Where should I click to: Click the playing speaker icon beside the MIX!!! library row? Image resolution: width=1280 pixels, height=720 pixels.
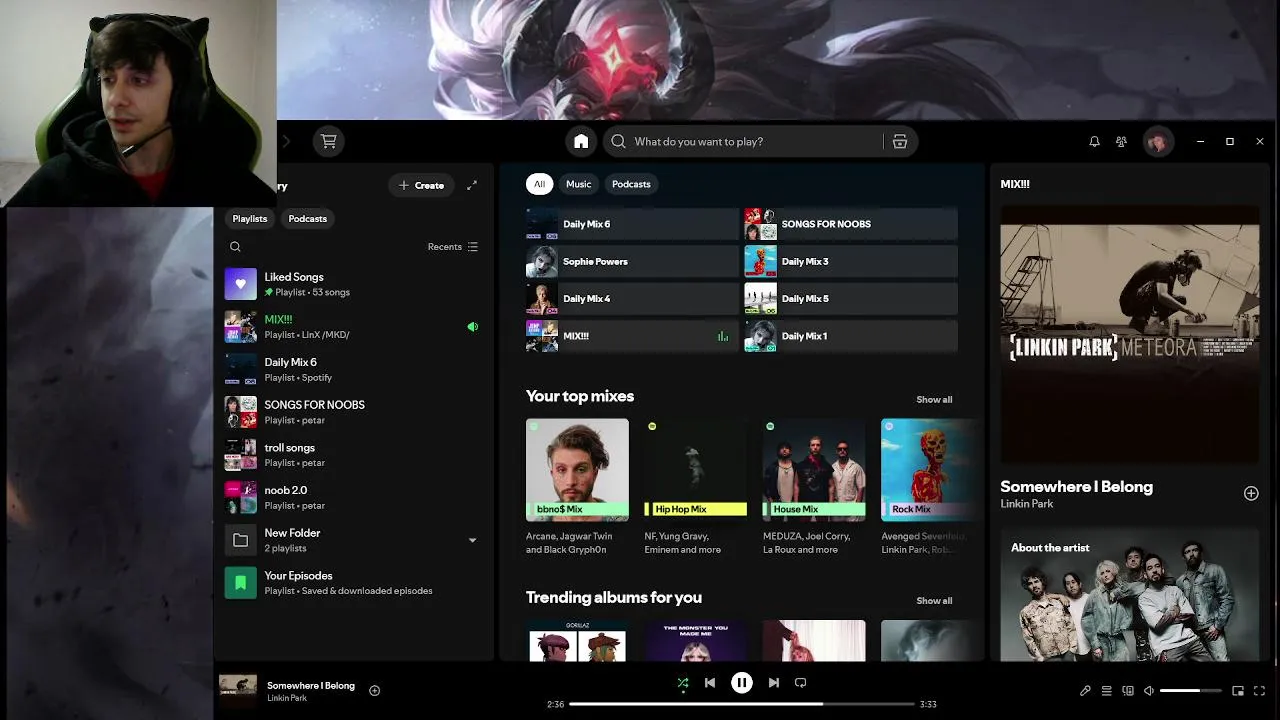(x=472, y=327)
